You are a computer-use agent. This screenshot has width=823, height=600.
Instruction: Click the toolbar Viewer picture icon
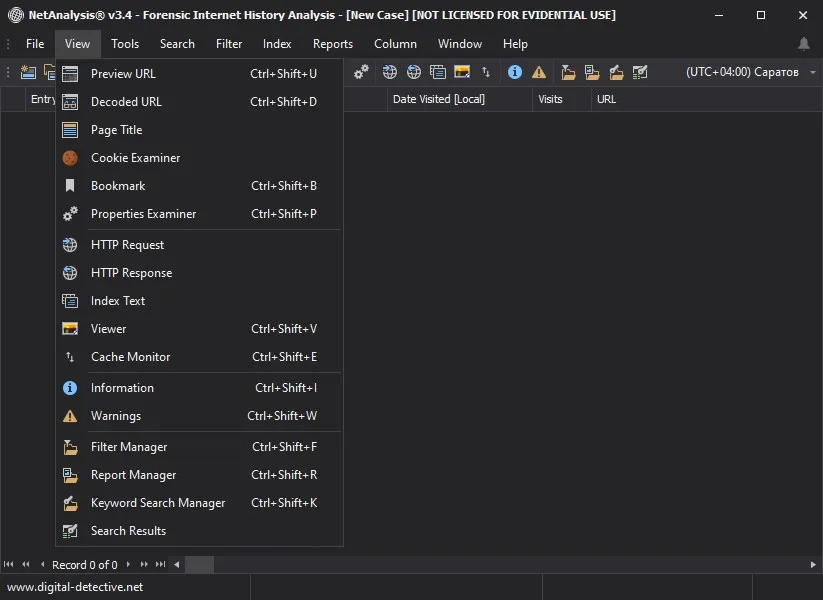[462, 72]
